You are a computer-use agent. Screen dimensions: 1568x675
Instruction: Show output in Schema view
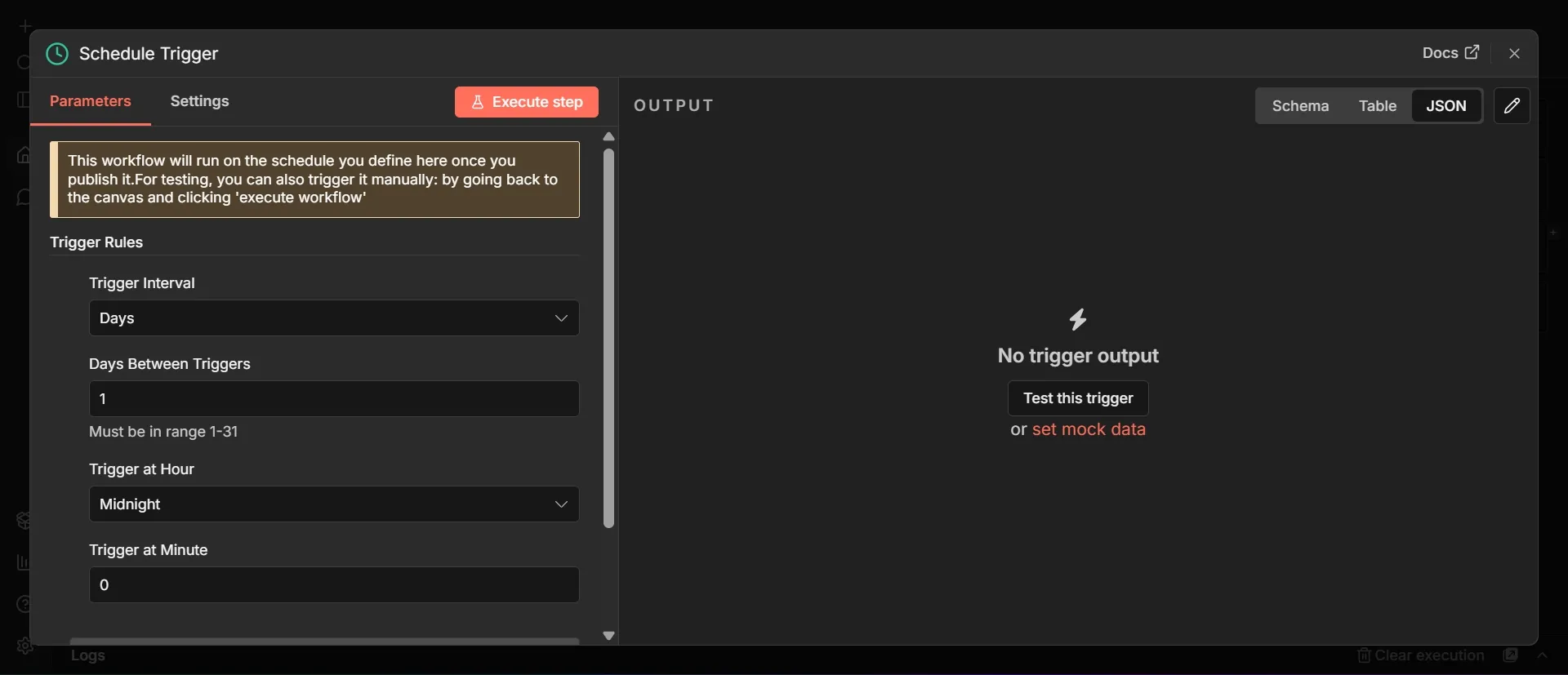pos(1300,106)
